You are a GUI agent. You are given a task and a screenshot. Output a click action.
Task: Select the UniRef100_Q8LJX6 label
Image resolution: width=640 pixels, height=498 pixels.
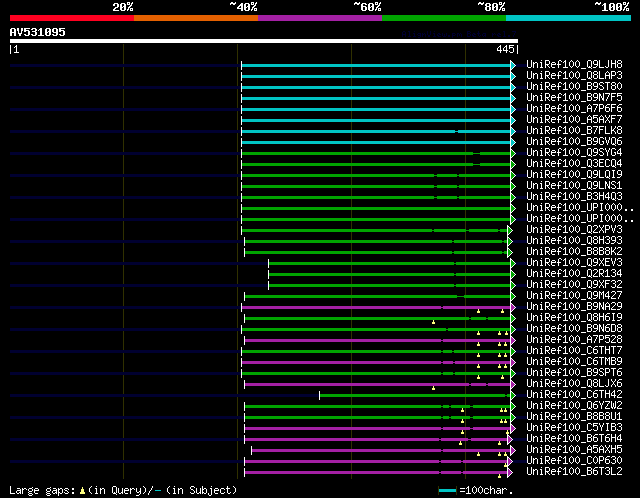(574, 384)
